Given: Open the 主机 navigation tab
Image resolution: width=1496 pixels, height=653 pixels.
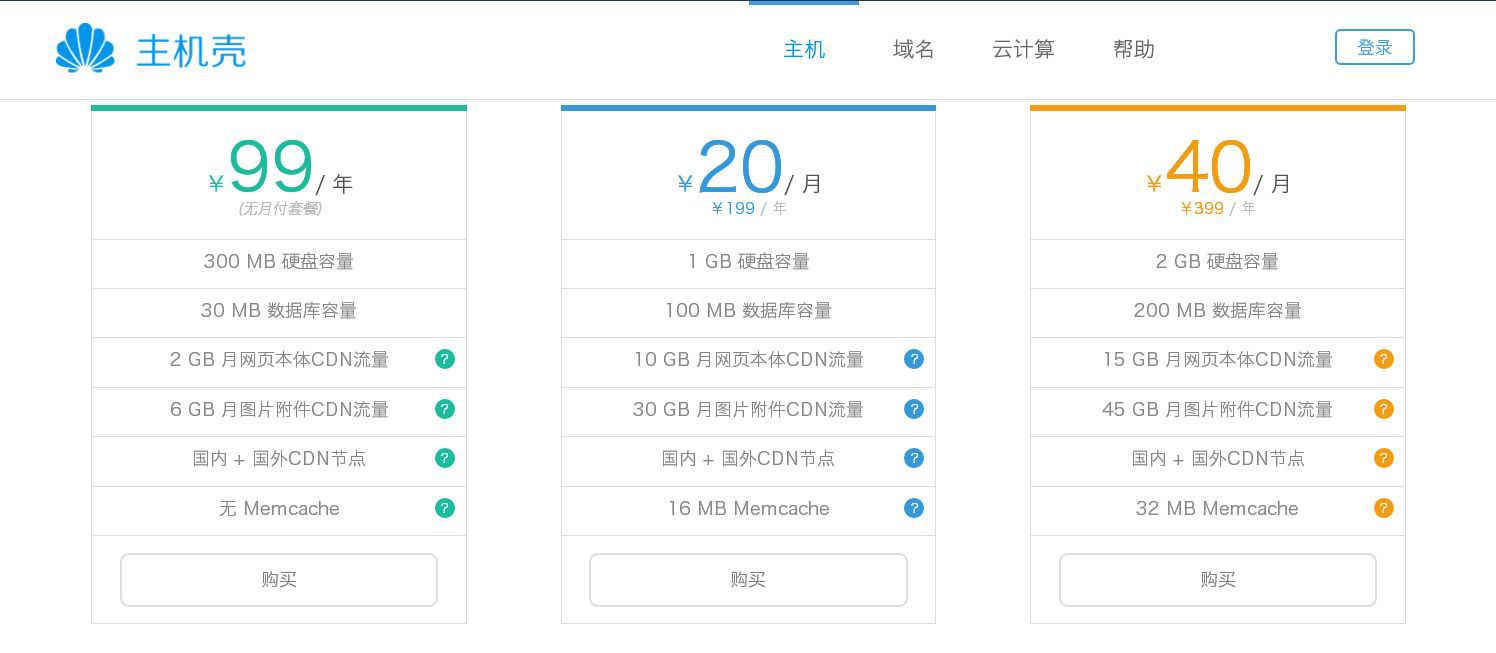Looking at the screenshot, I should tap(804, 49).
